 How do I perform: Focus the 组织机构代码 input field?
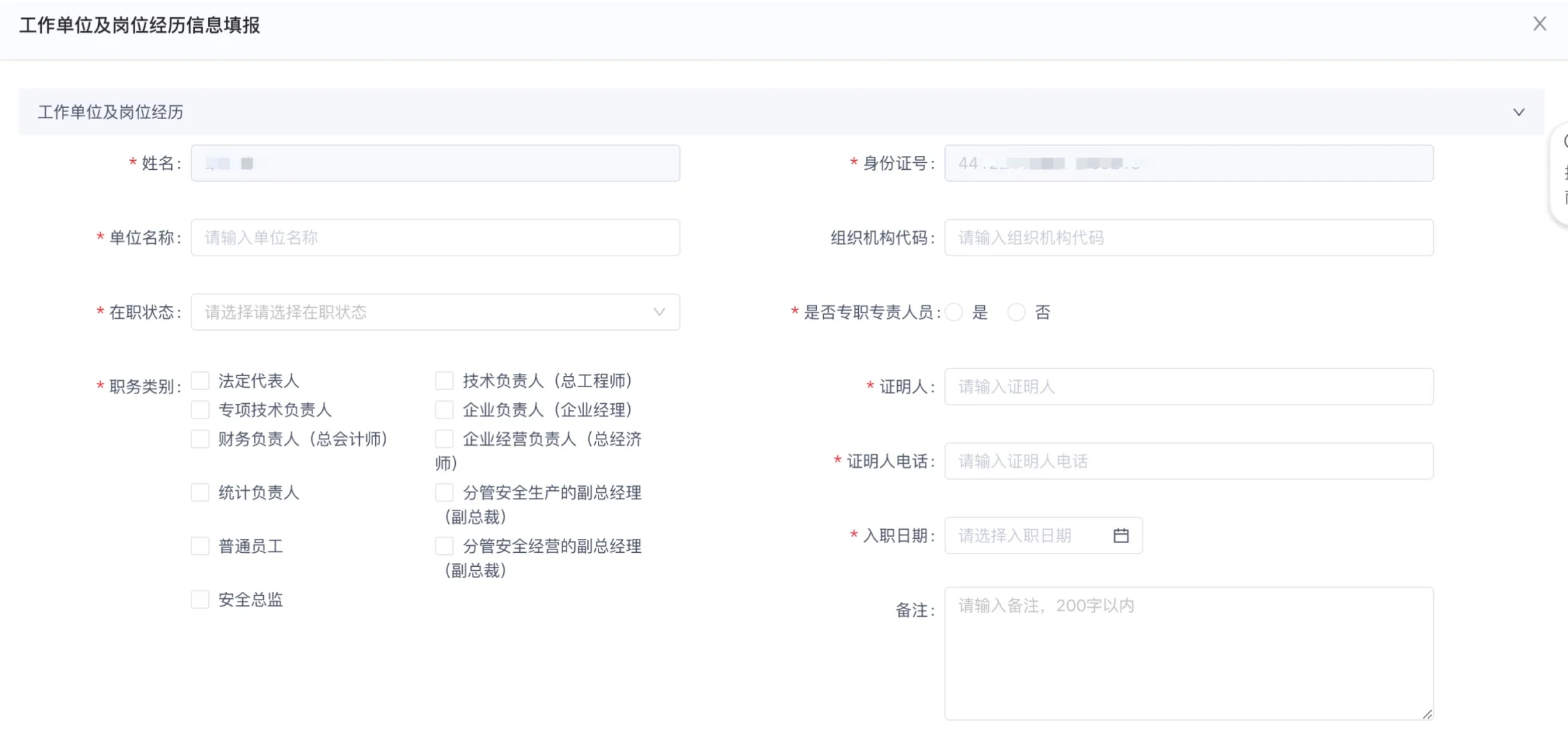[x=1188, y=237]
